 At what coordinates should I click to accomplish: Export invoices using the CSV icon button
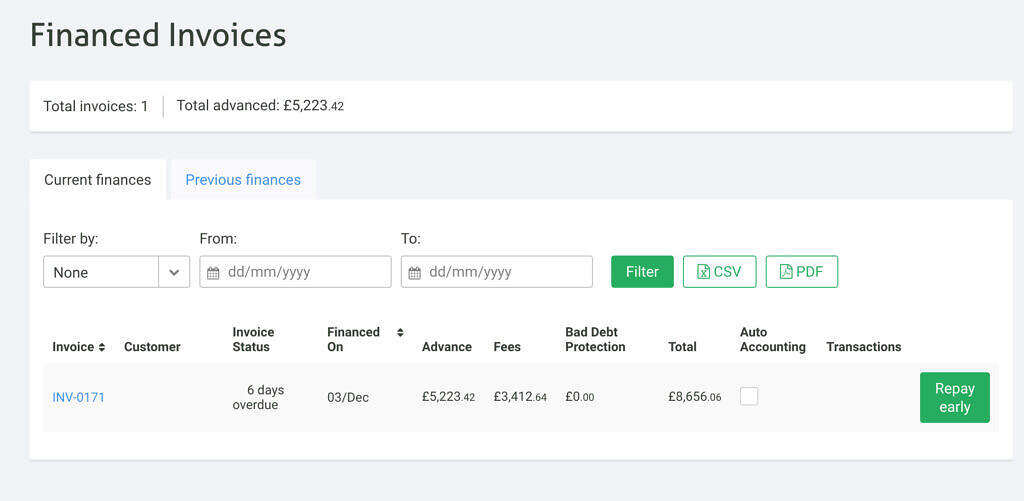coord(719,272)
